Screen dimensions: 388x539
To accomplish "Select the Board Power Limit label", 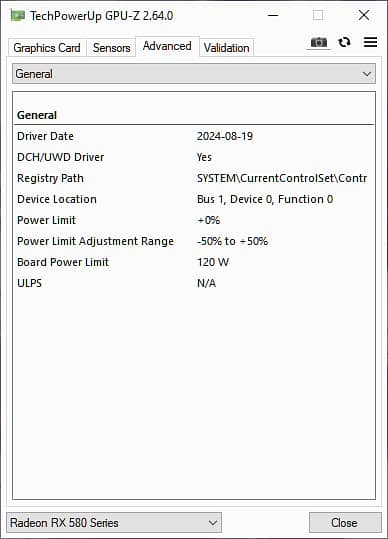I will tap(63, 262).
